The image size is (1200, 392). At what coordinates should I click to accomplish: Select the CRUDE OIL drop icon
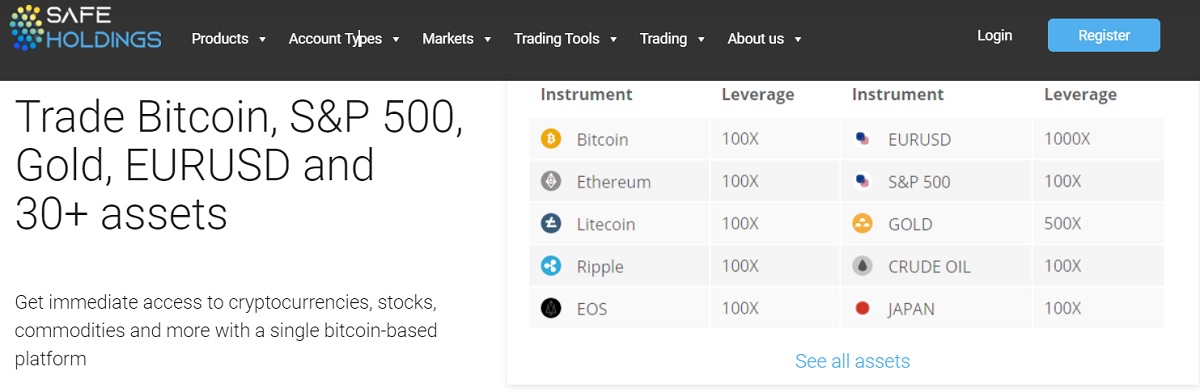863,266
